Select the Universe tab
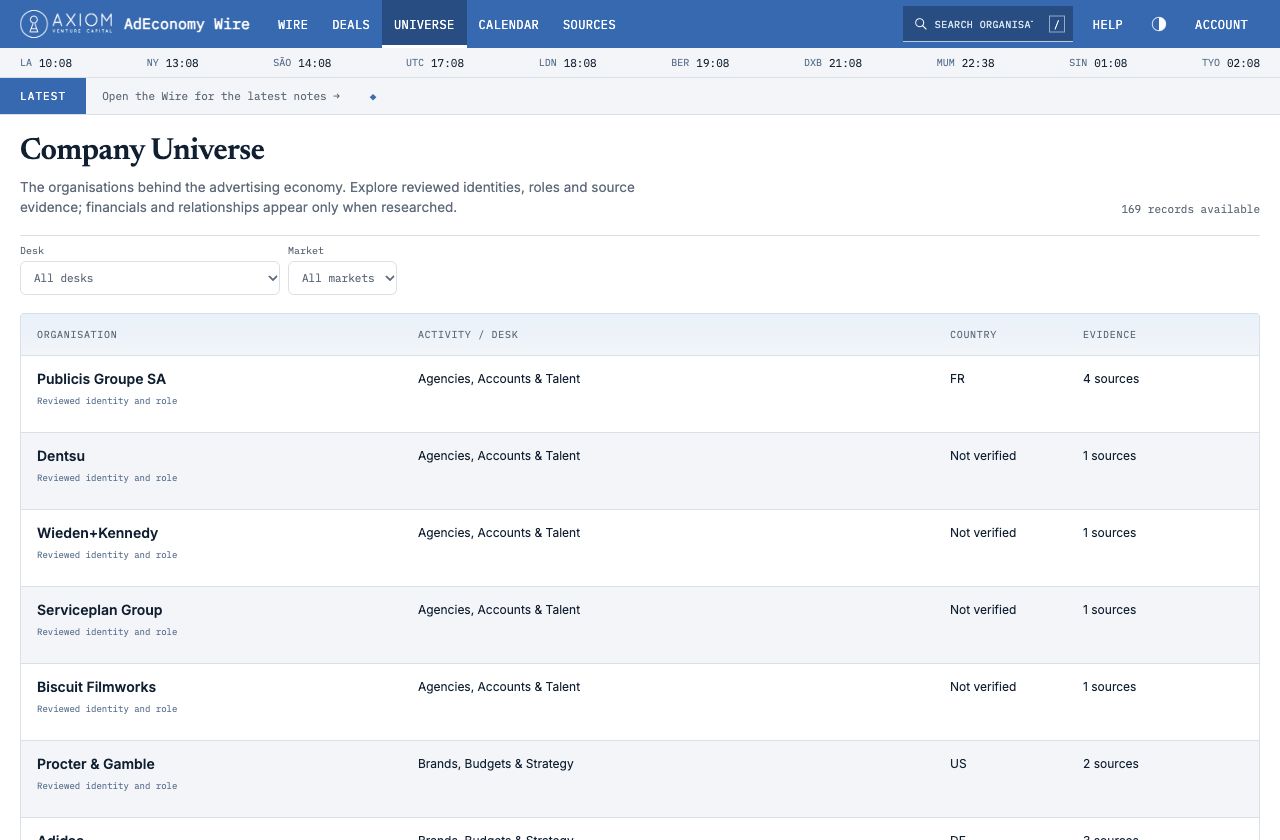Viewport: 1280px width, 840px height. tap(424, 24)
